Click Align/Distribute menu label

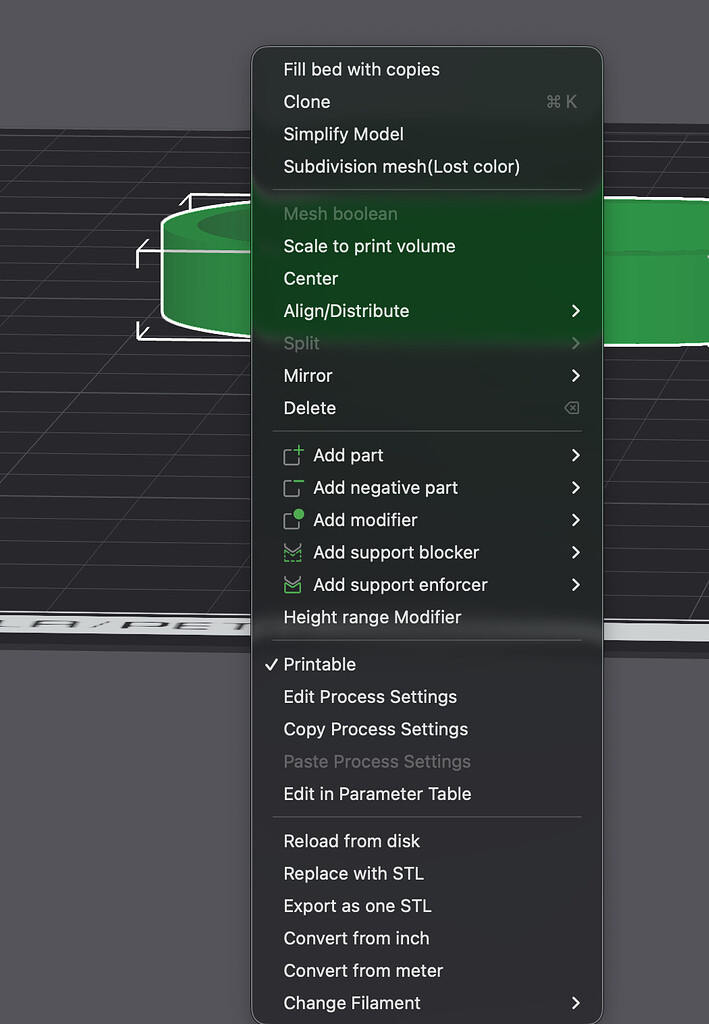[346, 311]
